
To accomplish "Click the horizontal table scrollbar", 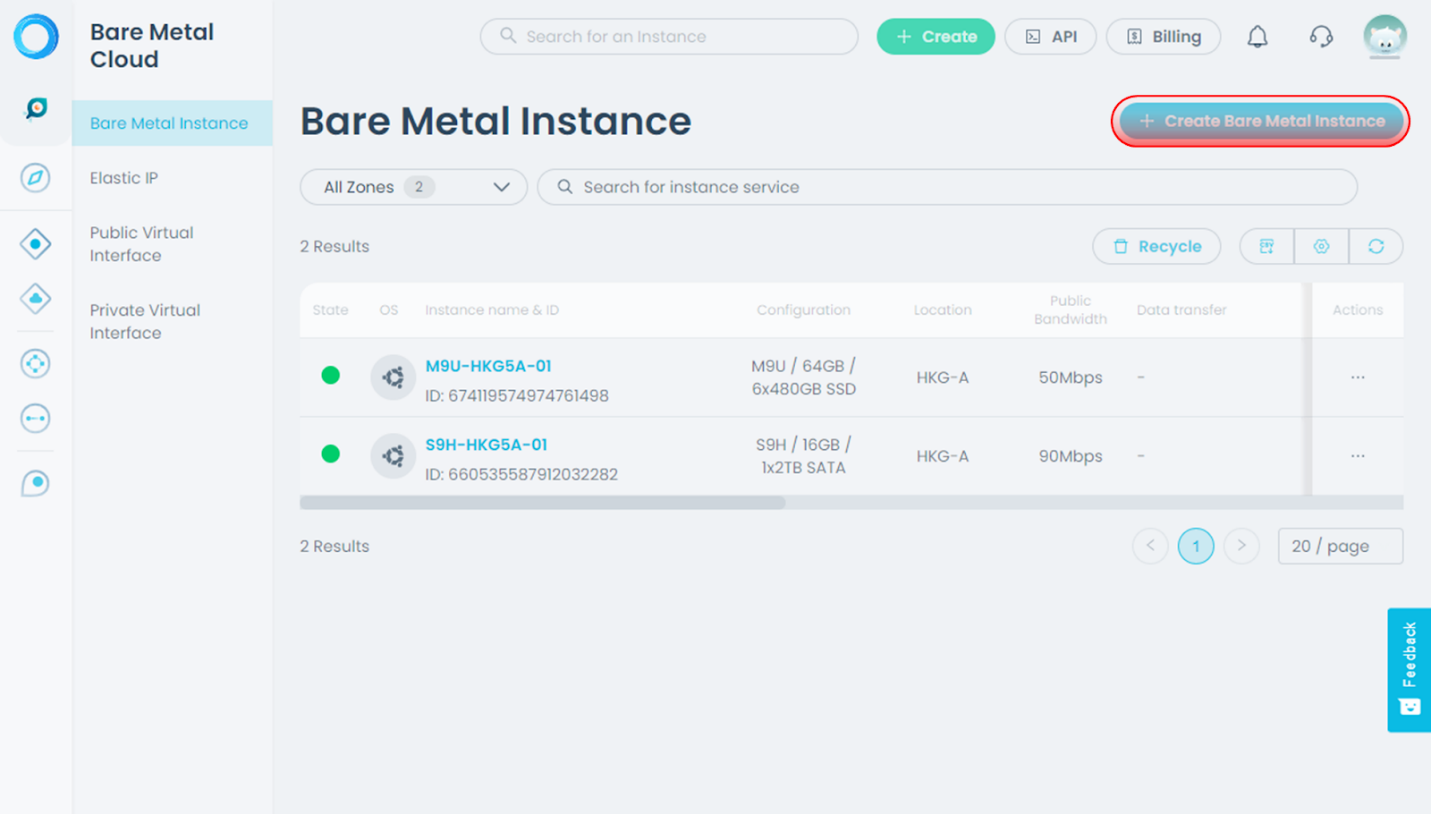I will click(542, 502).
